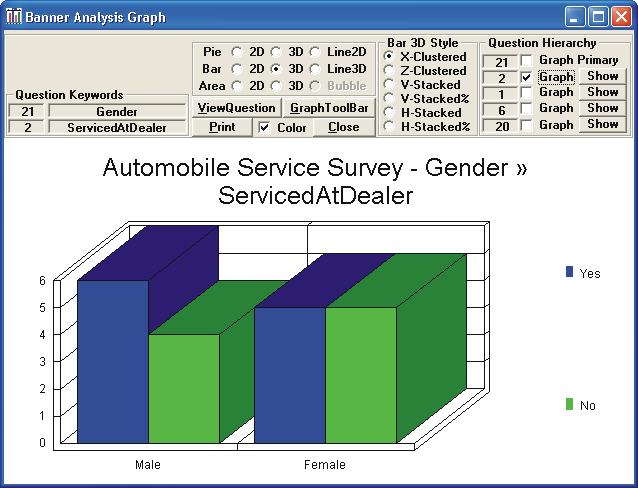This screenshot has width=638, height=488.
Task: Click the blue Yes legend swatch
Action: point(569,271)
